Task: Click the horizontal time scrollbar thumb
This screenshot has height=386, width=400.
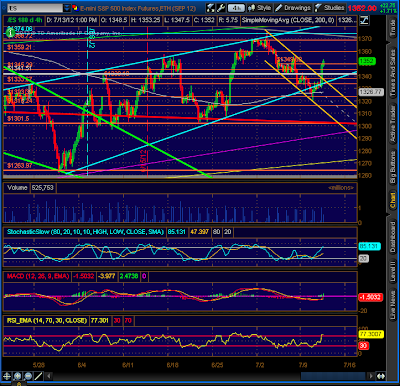Action: coord(334,376)
